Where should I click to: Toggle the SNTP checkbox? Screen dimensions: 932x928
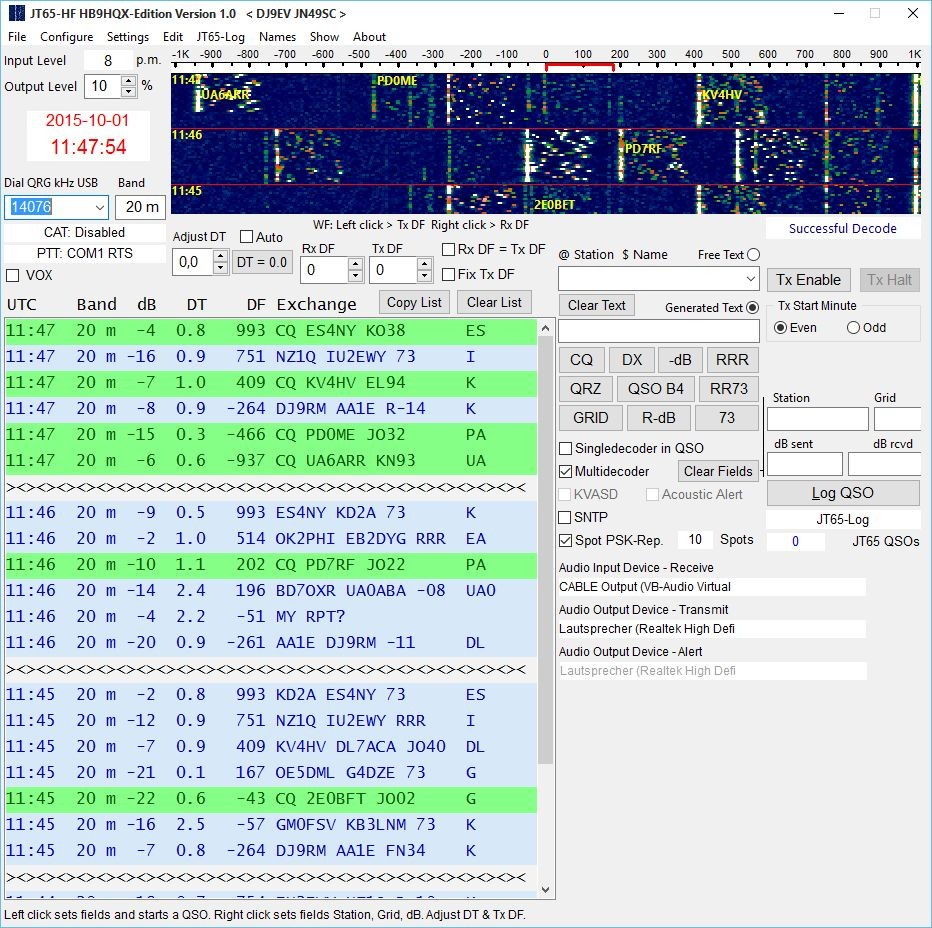[565, 517]
